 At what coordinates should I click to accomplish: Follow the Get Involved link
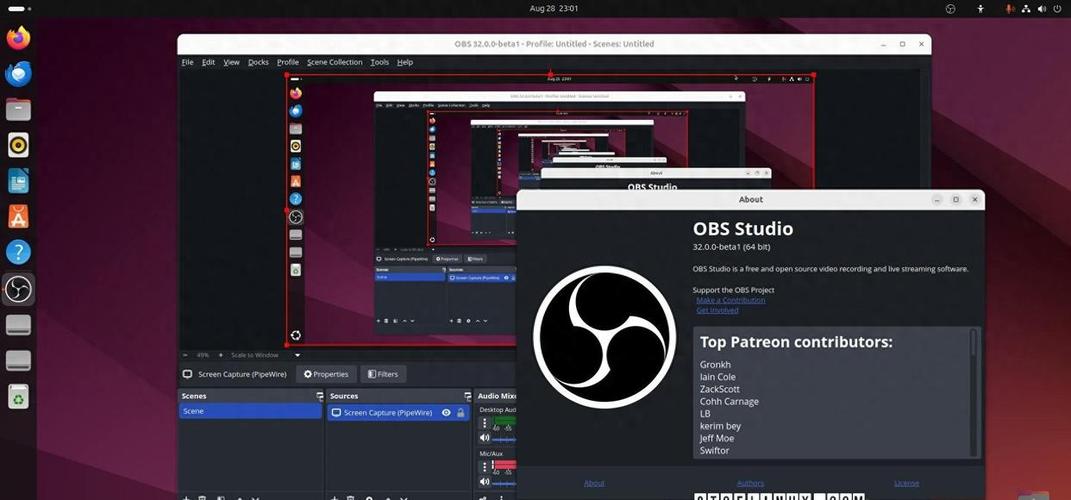click(x=717, y=310)
